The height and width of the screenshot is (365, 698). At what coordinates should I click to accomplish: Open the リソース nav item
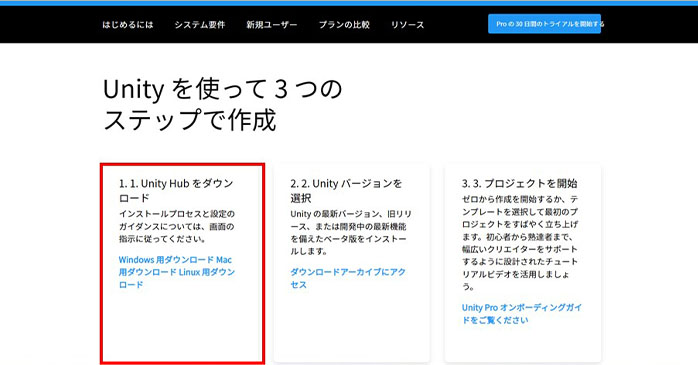[407, 25]
